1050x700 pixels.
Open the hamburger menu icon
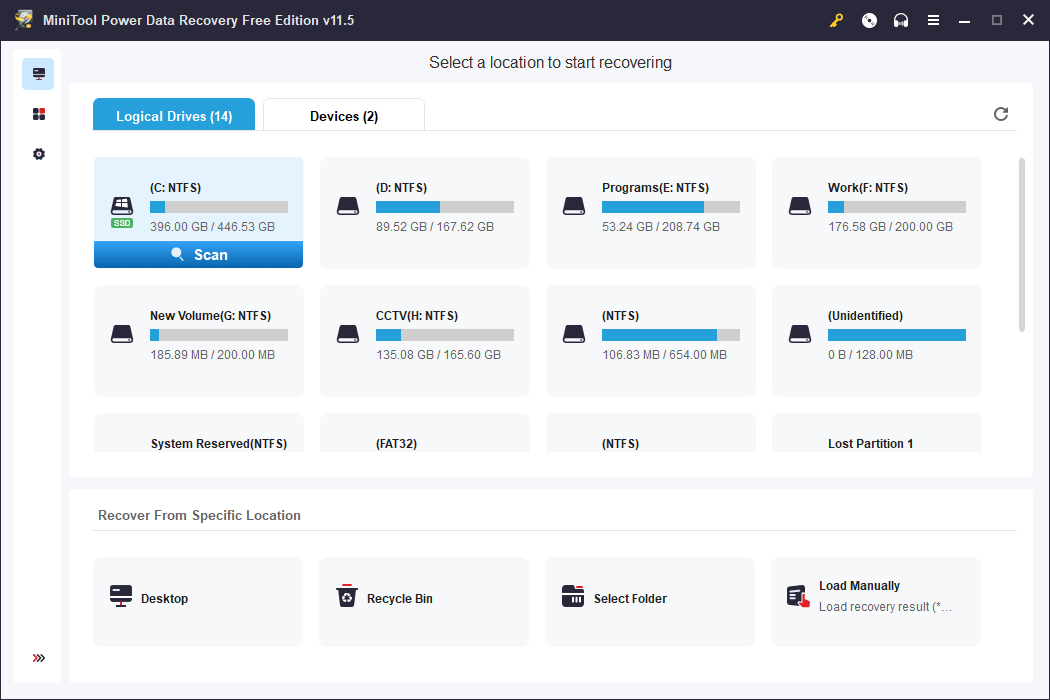933,20
